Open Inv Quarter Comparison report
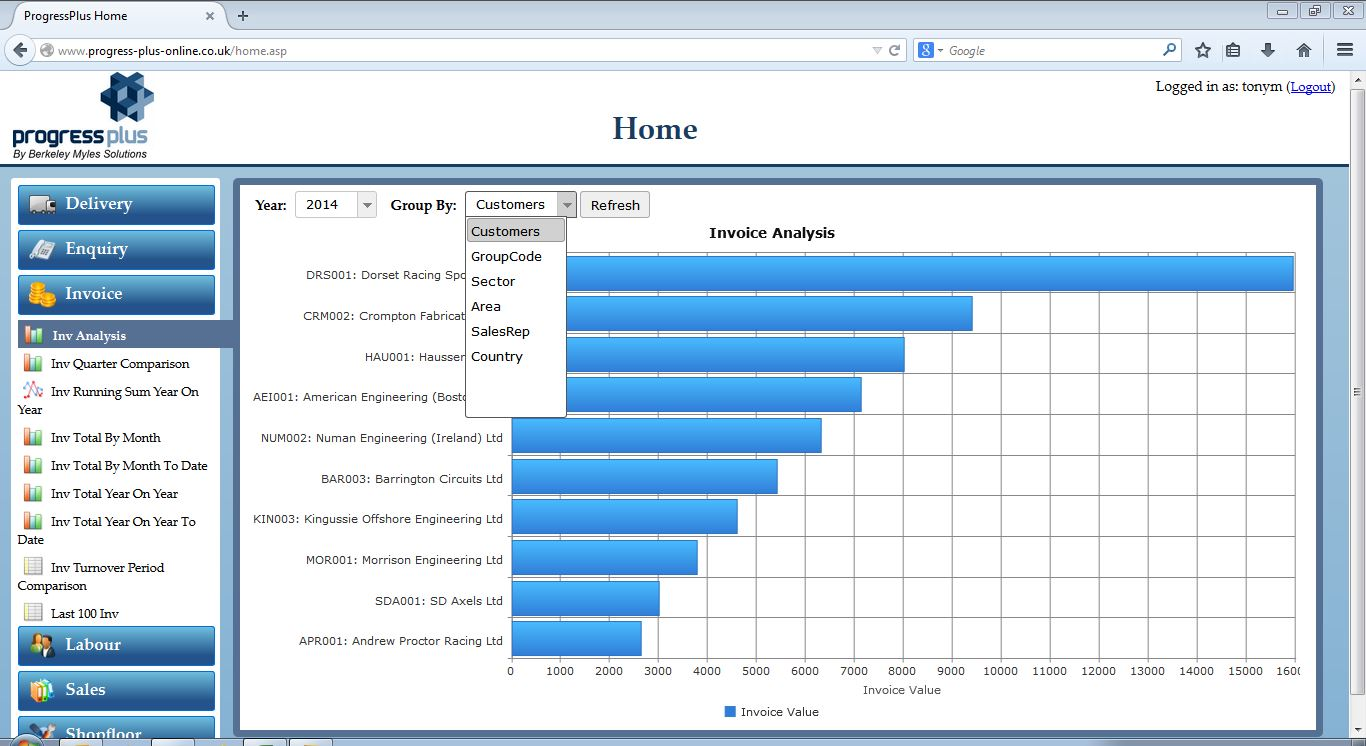The width and height of the screenshot is (1366, 746). pyautogui.click(x=120, y=364)
